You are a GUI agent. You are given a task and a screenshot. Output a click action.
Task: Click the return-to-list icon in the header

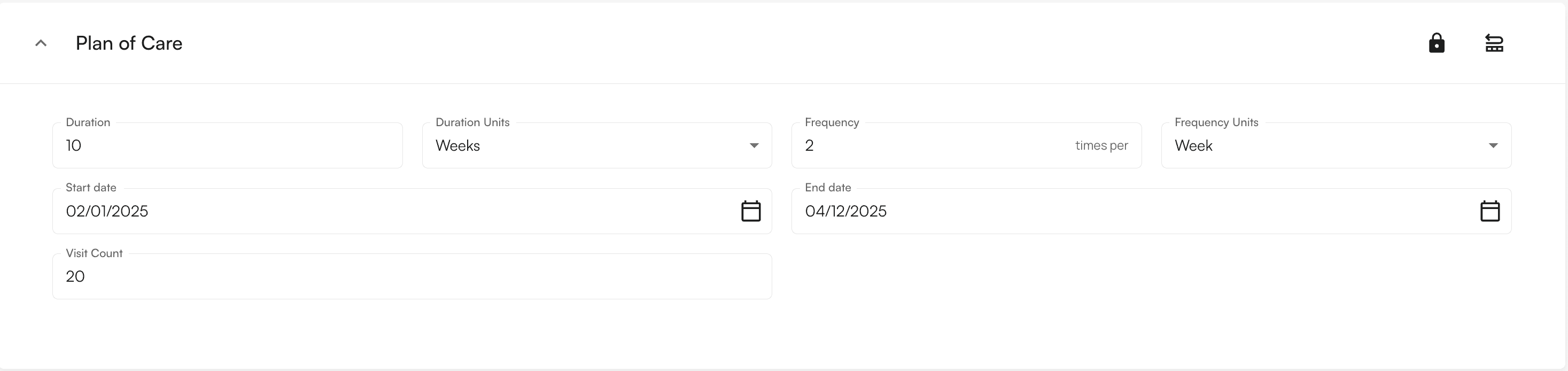1495,43
